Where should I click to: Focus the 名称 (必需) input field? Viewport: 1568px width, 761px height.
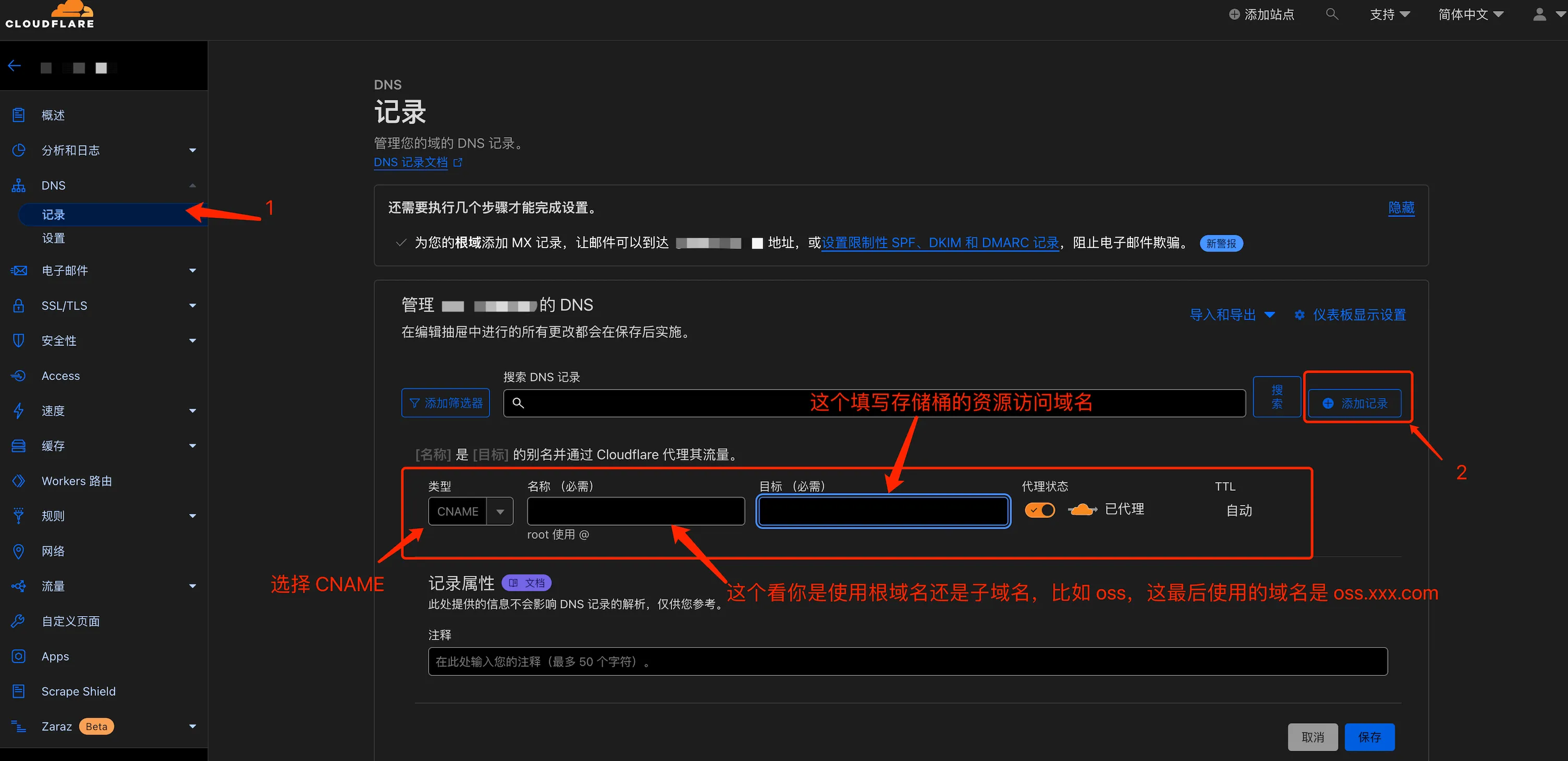[x=636, y=511]
